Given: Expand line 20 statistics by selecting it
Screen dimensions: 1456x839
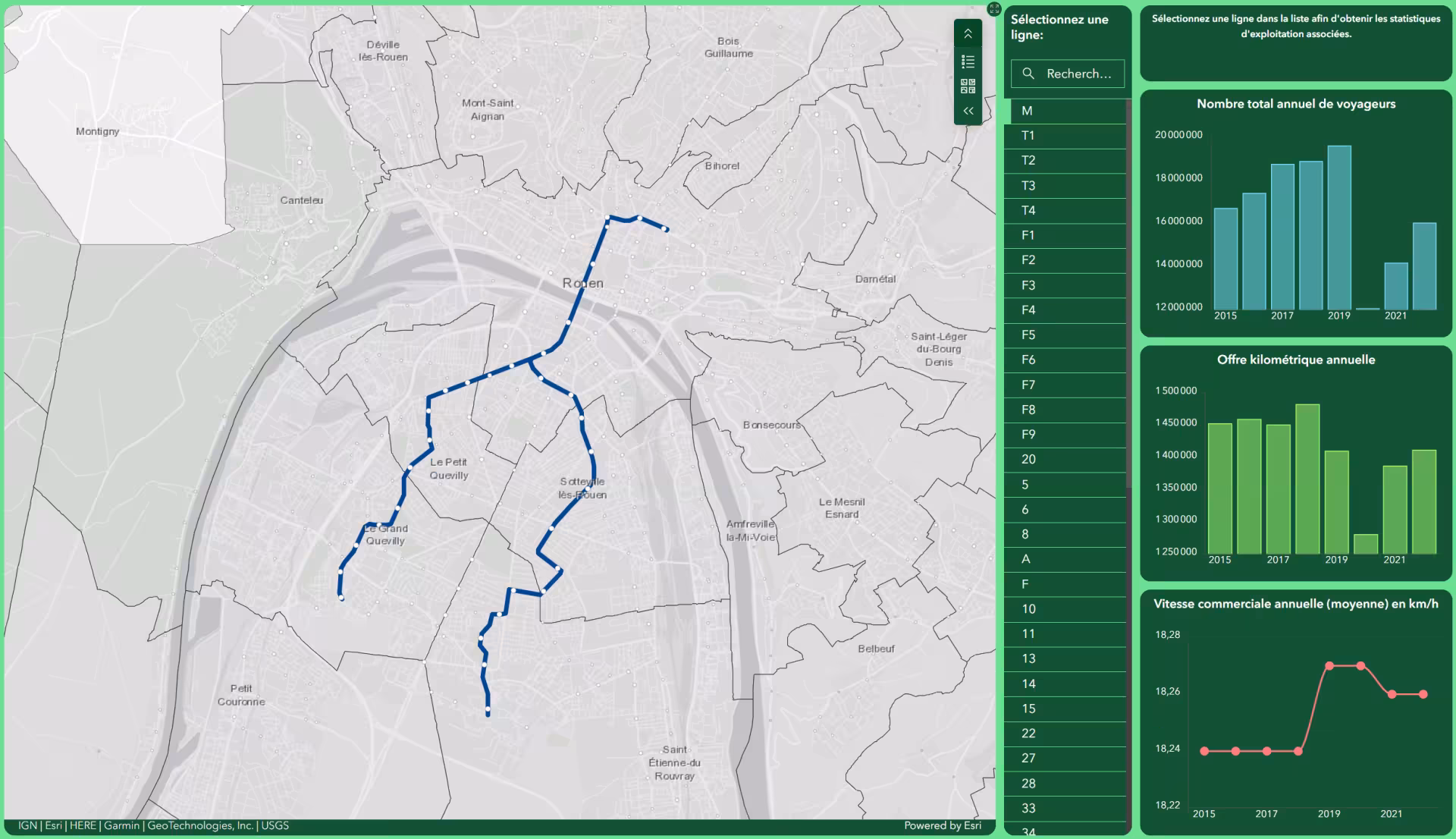Looking at the screenshot, I should click(x=1065, y=460).
